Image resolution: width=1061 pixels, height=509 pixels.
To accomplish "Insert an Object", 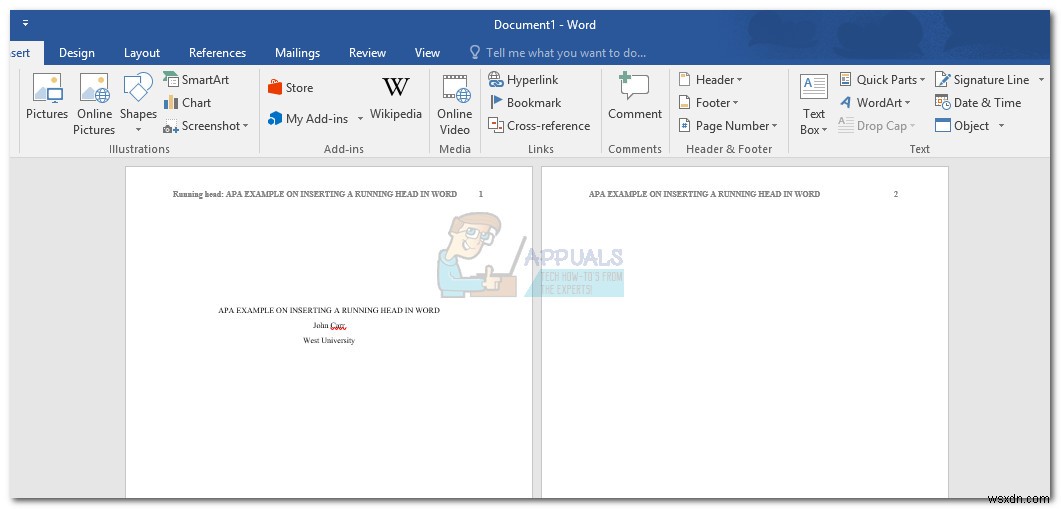I will [962, 126].
